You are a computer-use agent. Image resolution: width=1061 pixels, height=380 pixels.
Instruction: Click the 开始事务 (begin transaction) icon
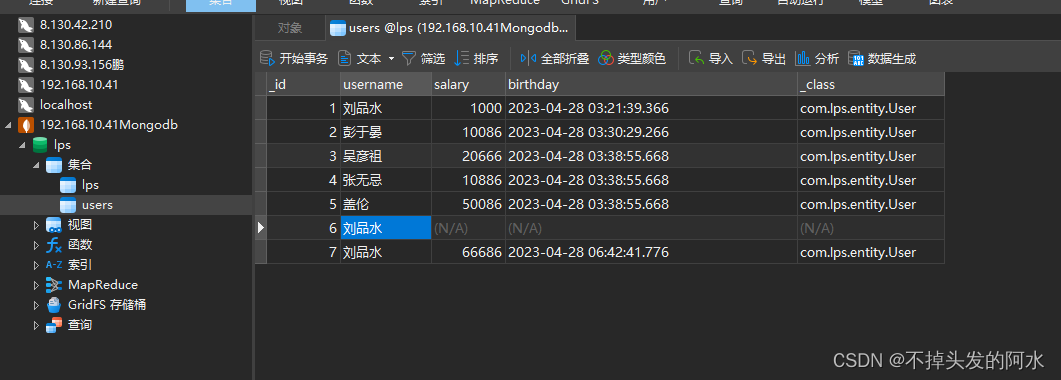click(x=267, y=58)
